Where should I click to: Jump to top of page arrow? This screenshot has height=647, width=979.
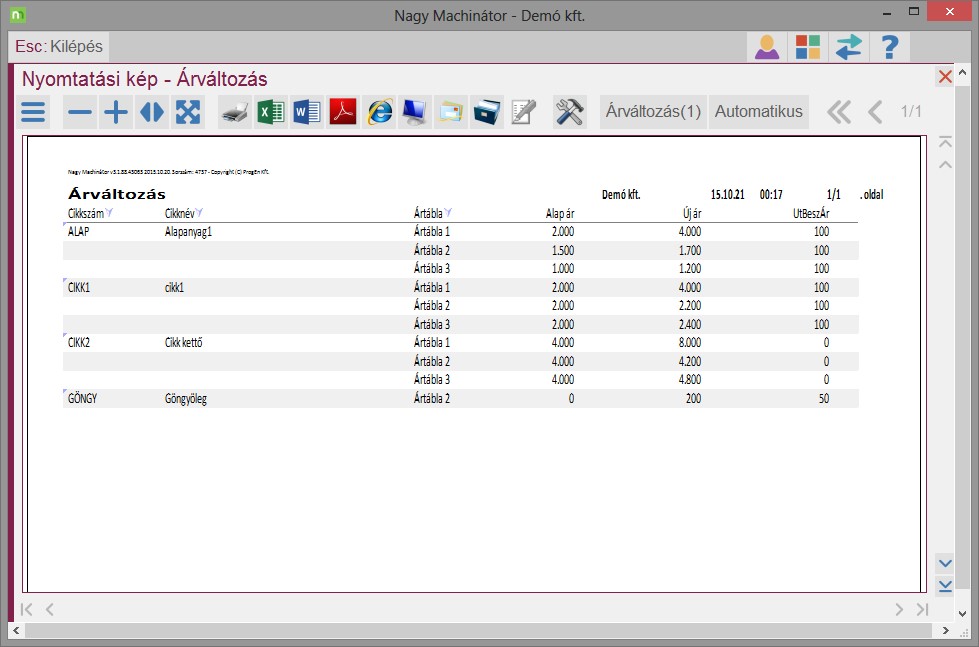pos(945,143)
